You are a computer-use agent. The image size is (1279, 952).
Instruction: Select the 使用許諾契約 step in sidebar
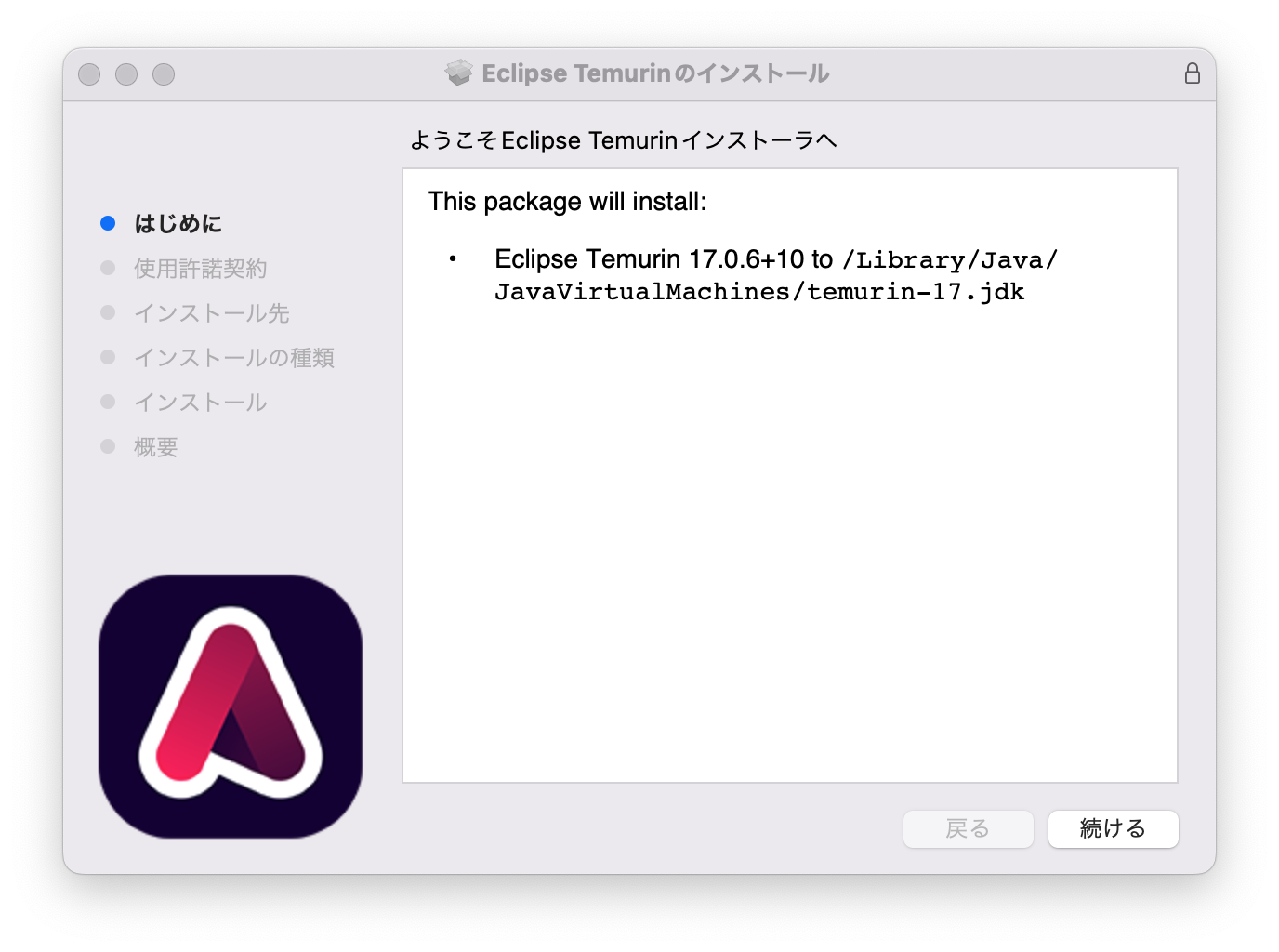click(201, 268)
